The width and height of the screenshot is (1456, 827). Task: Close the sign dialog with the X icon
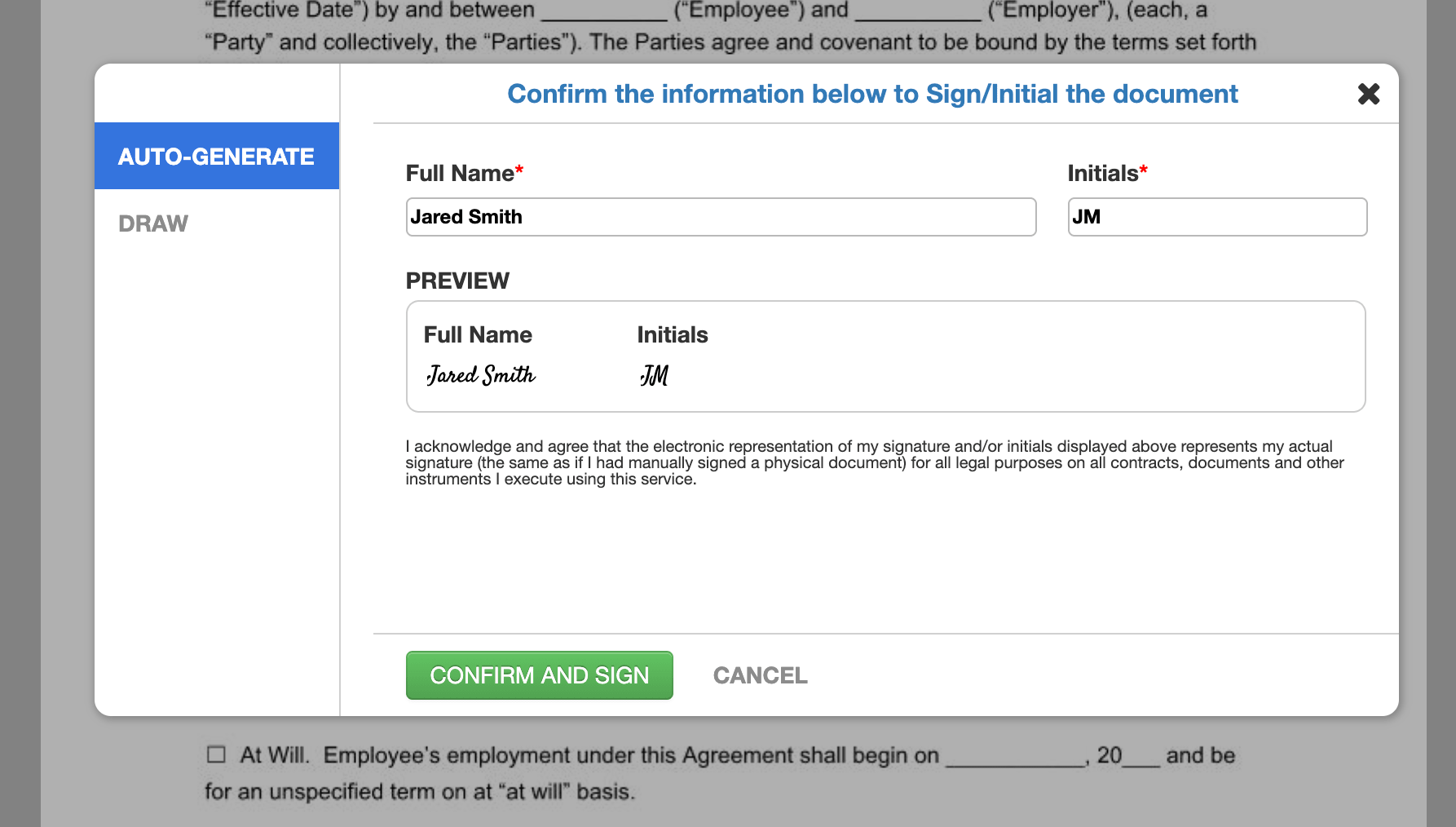click(1368, 94)
